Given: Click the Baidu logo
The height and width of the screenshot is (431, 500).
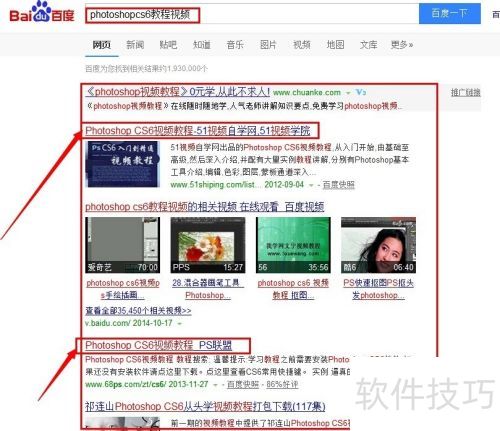Looking at the screenshot, I should point(42,12).
